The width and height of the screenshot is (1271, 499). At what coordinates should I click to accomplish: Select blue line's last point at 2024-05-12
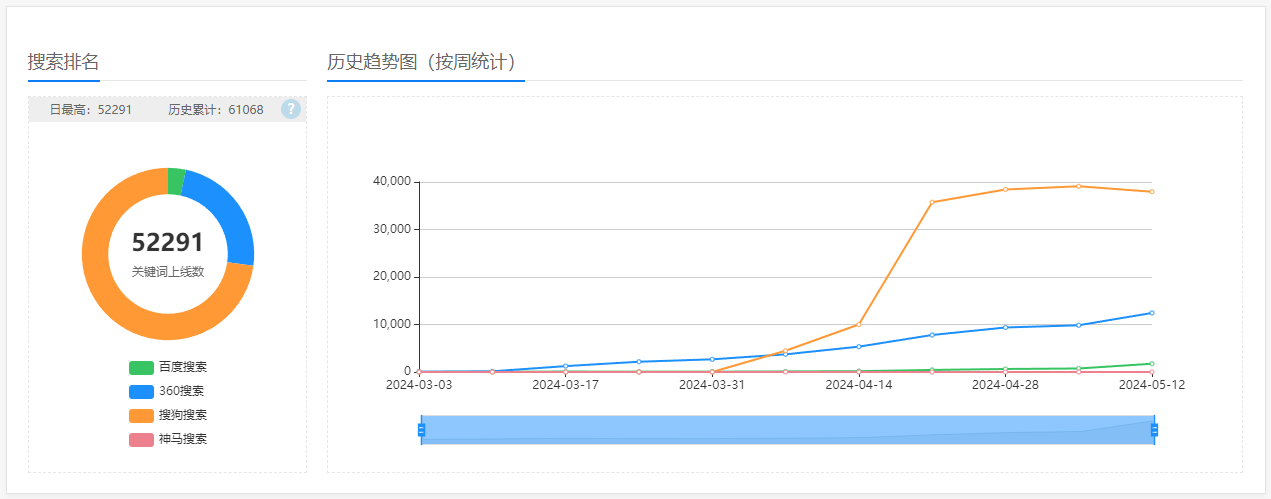click(1151, 313)
